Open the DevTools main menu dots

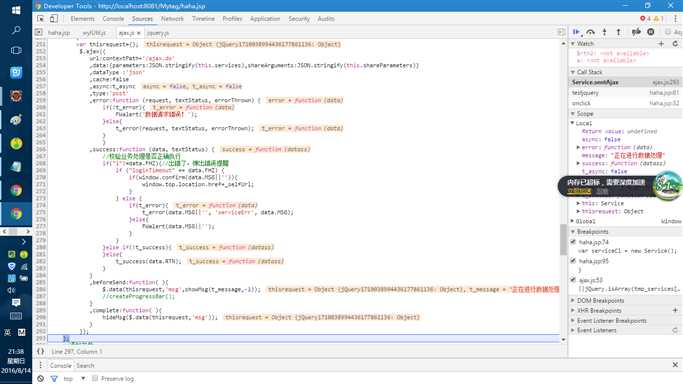pos(676,19)
